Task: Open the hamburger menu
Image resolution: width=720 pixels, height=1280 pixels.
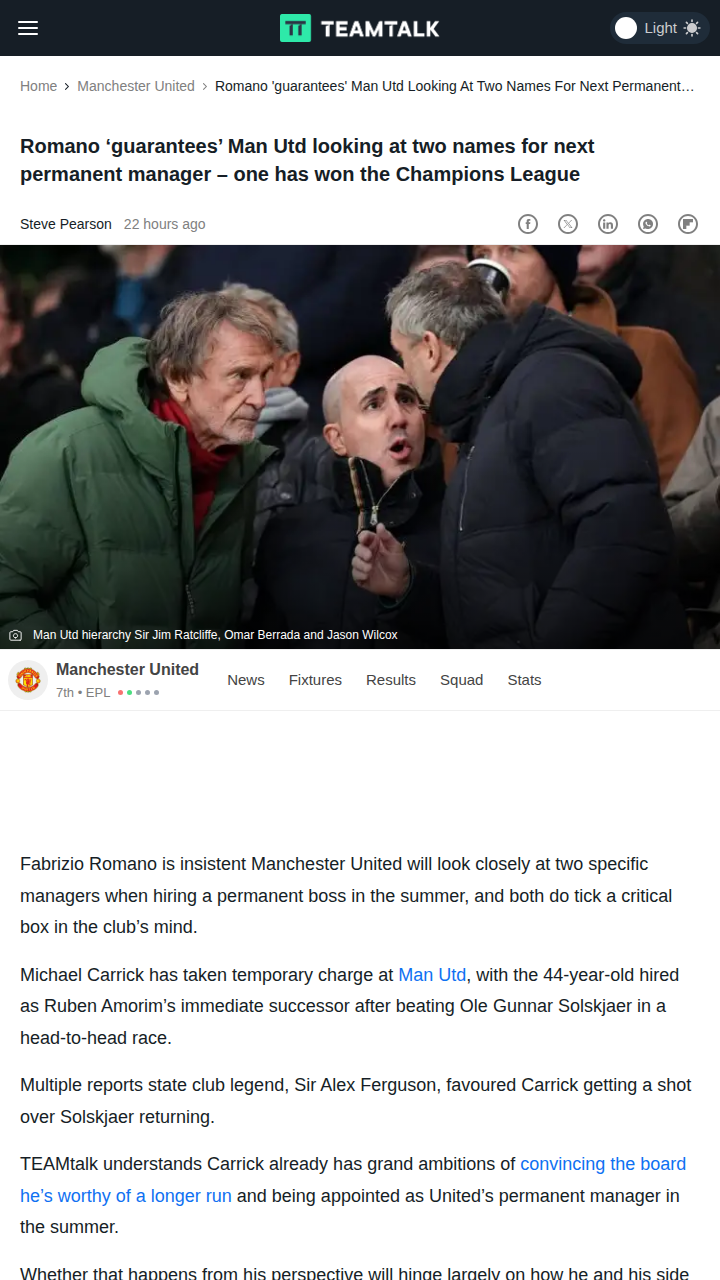Action: pos(28,28)
